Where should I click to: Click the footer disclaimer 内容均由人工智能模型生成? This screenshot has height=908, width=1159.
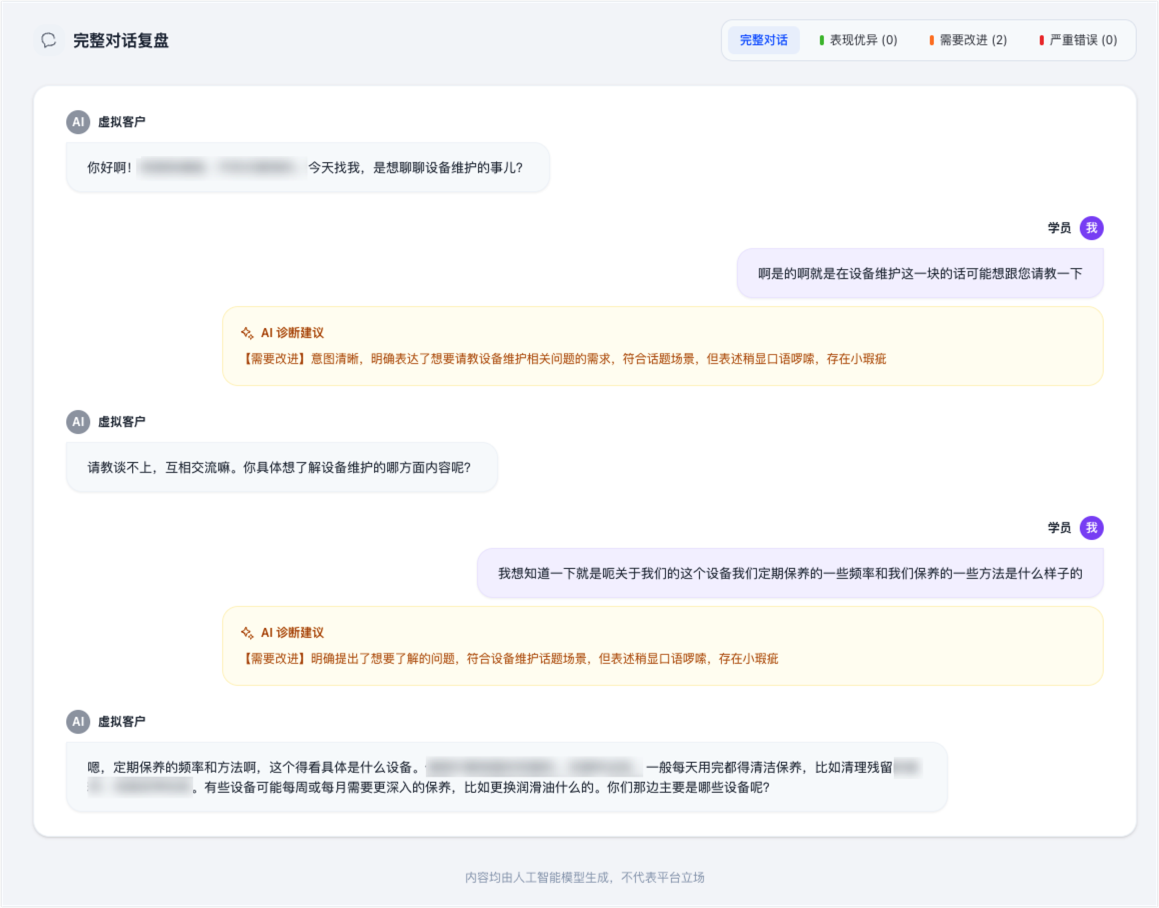[585, 878]
